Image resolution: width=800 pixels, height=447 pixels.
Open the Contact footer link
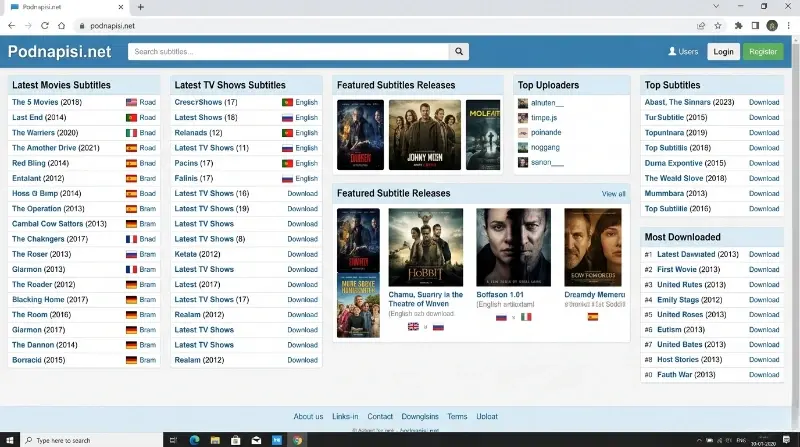(x=380, y=416)
